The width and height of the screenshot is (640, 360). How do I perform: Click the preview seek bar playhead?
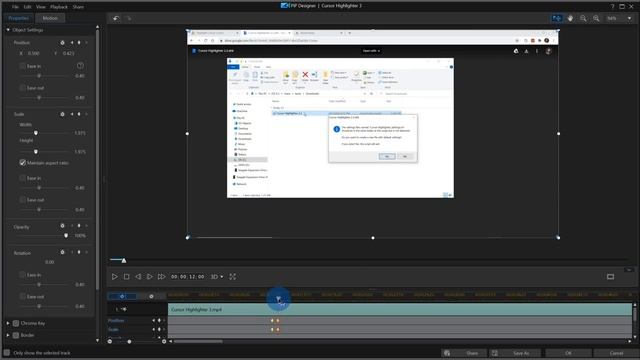point(124,260)
